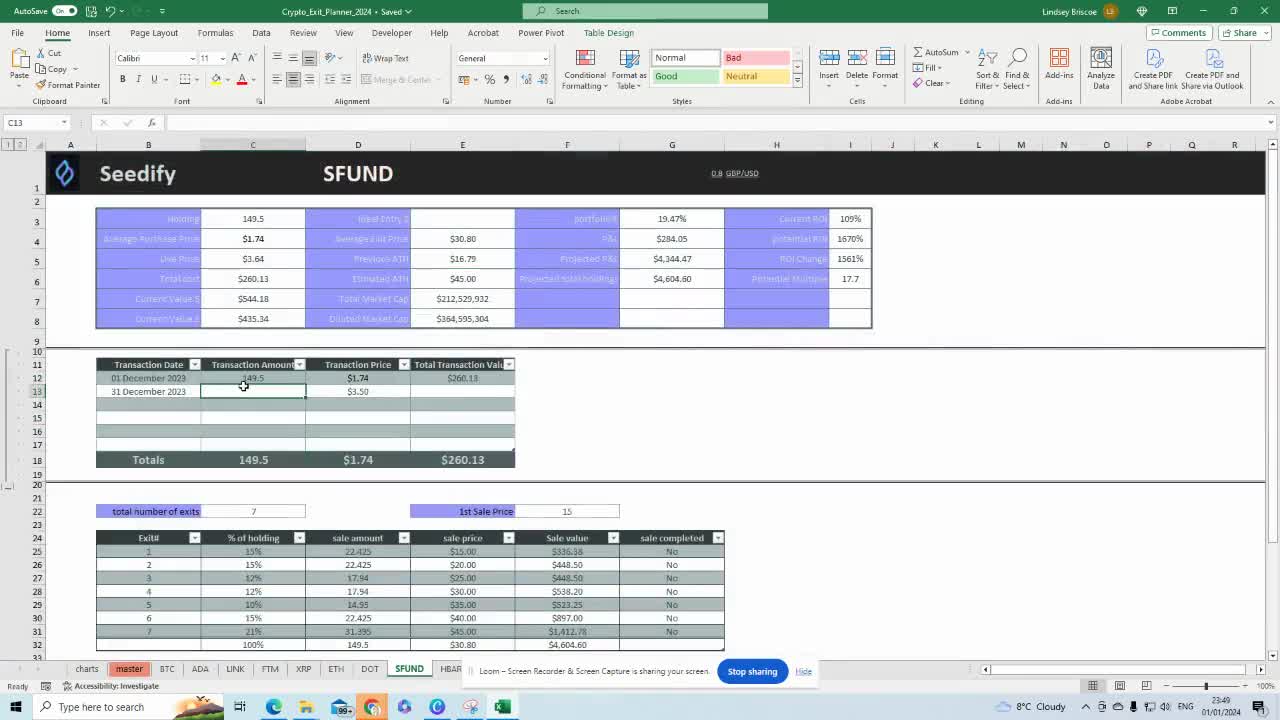1280x720 pixels.
Task: Apply Merge & Center
Action: (399, 78)
